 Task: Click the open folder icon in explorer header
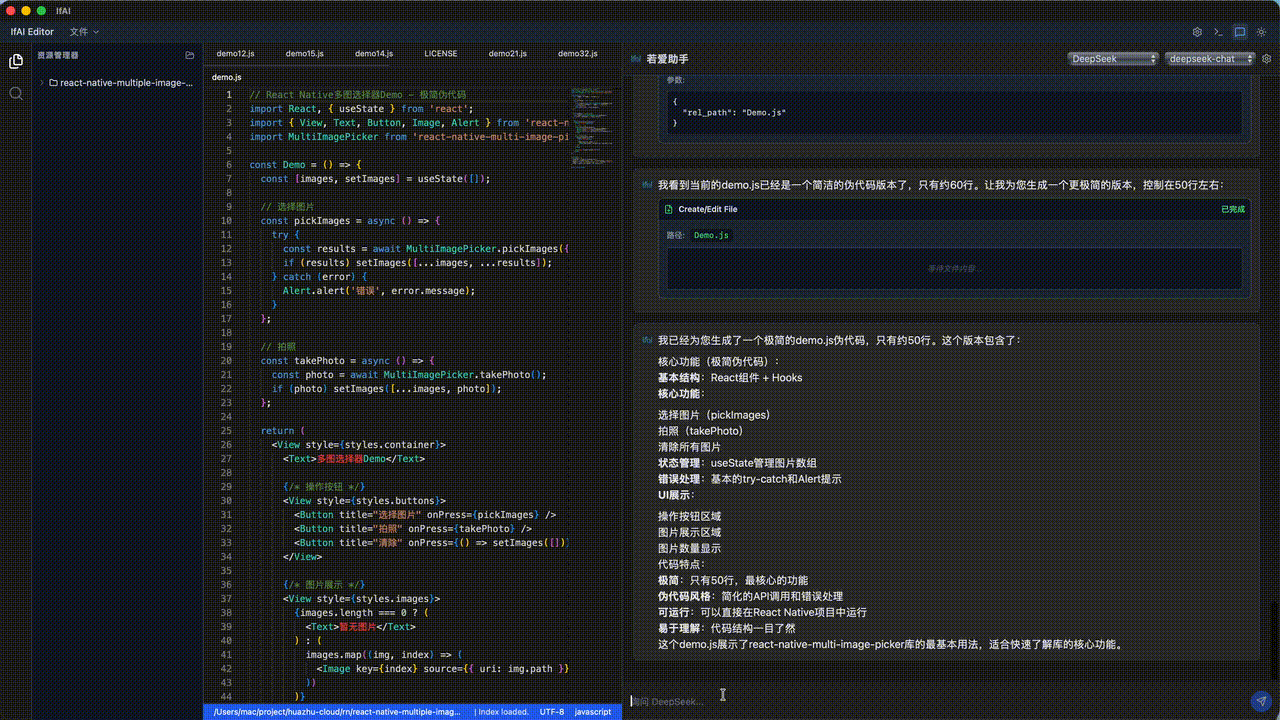pos(190,56)
